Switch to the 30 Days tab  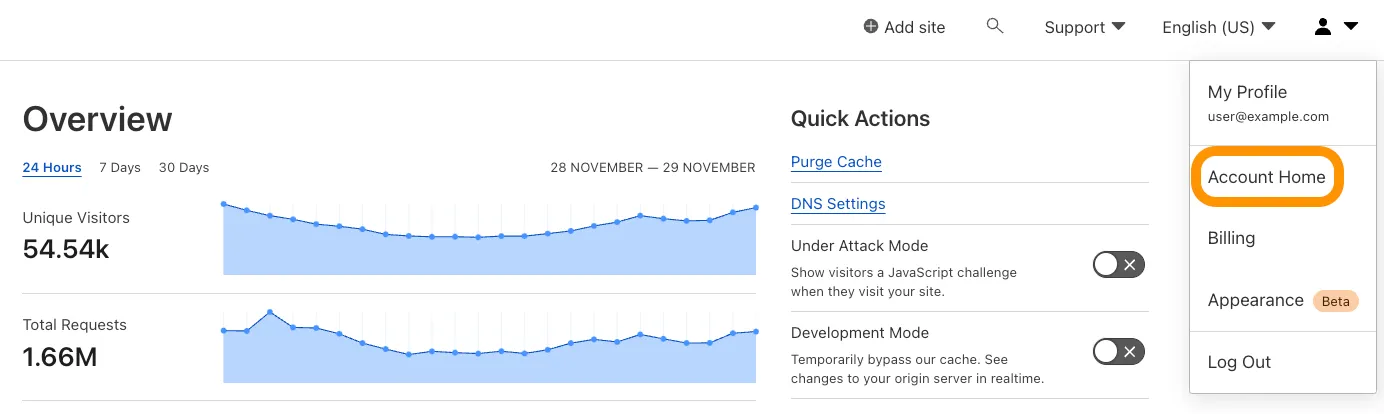tap(184, 167)
